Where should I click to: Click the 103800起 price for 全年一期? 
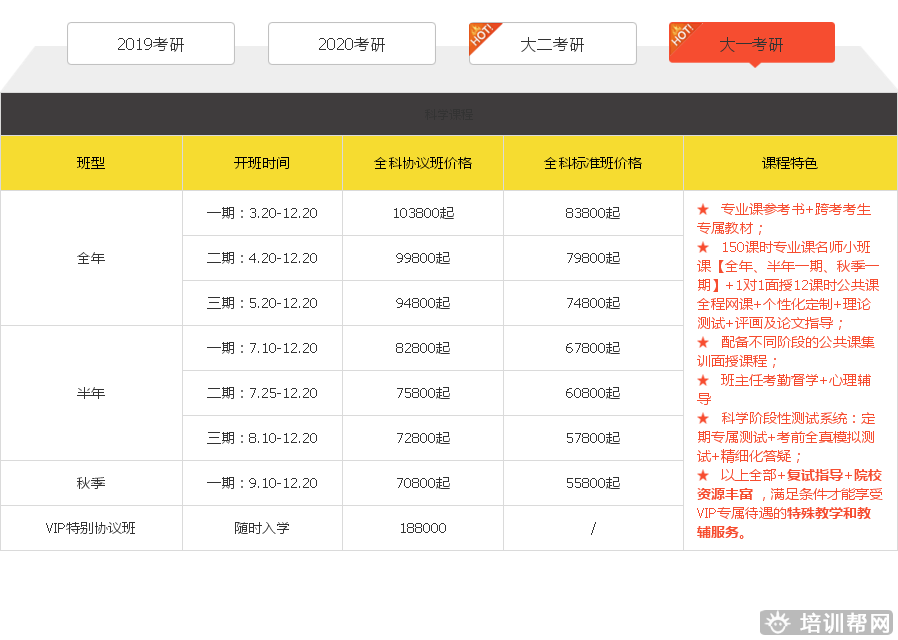click(423, 213)
